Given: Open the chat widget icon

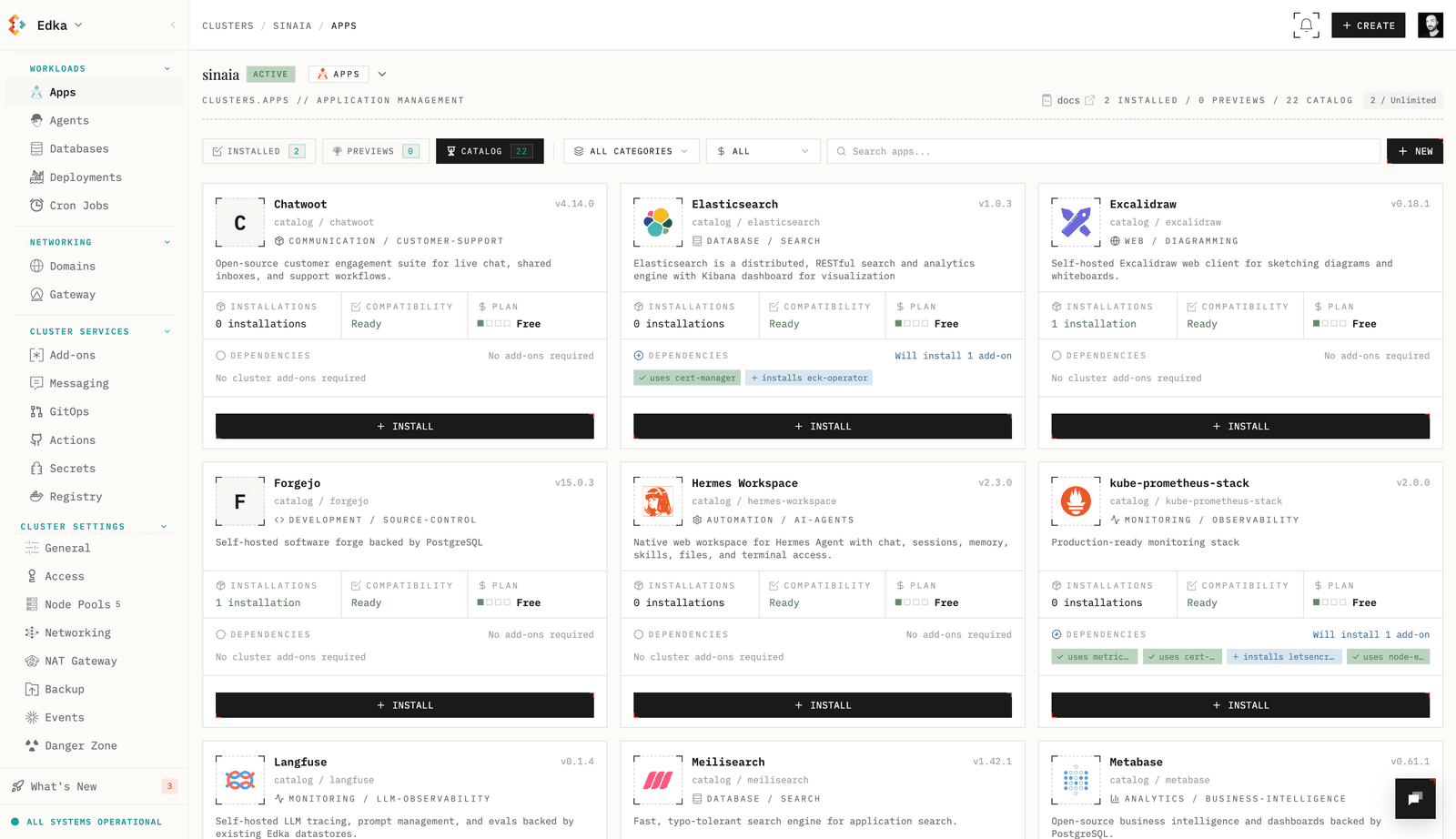Looking at the screenshot, I should click(1415, 799).
